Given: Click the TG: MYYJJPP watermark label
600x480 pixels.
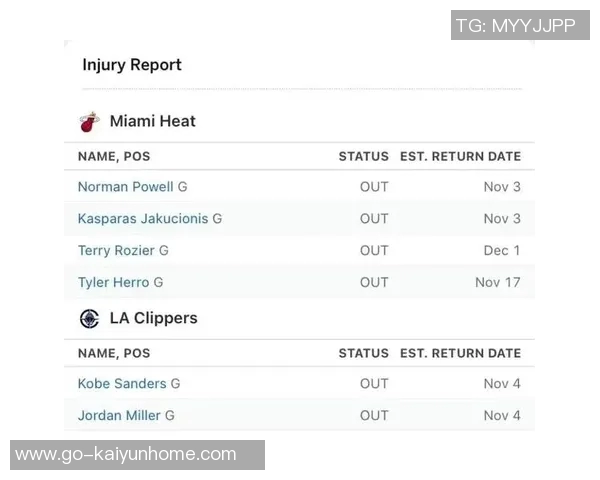Looking at the screenshot, I should [515, 26].
